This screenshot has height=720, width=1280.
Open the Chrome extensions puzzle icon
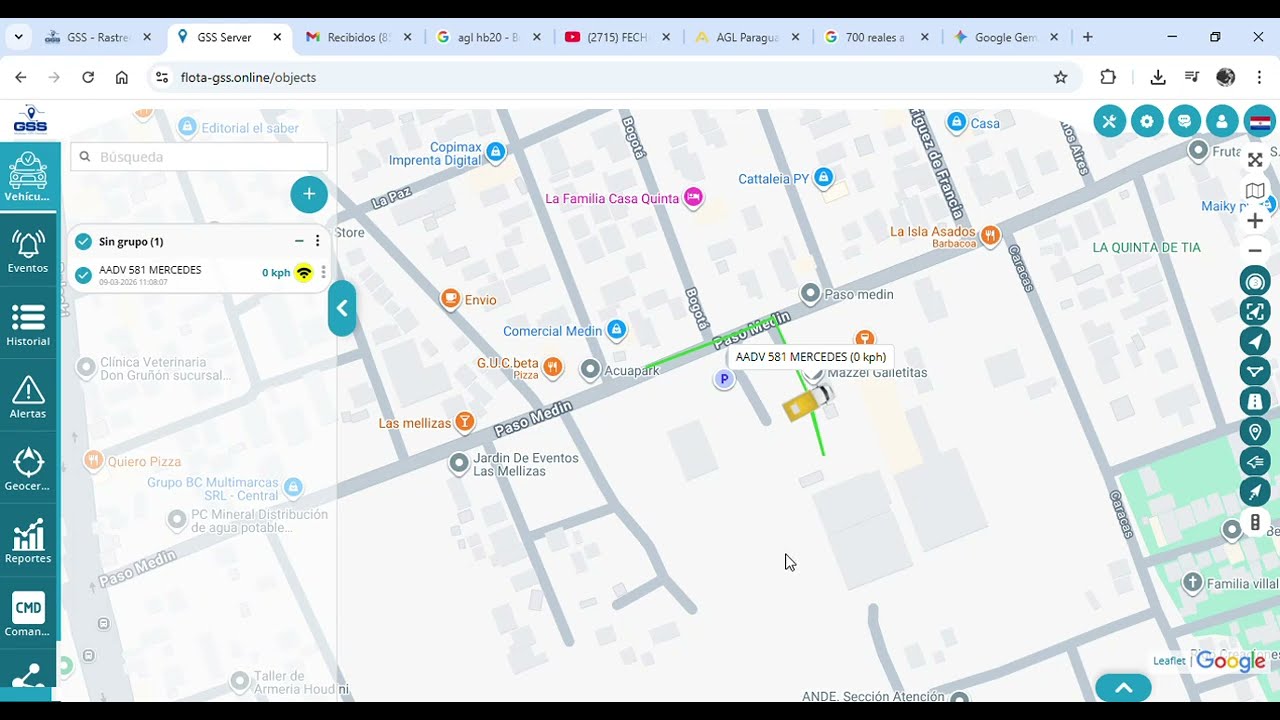pos(1108,77)
